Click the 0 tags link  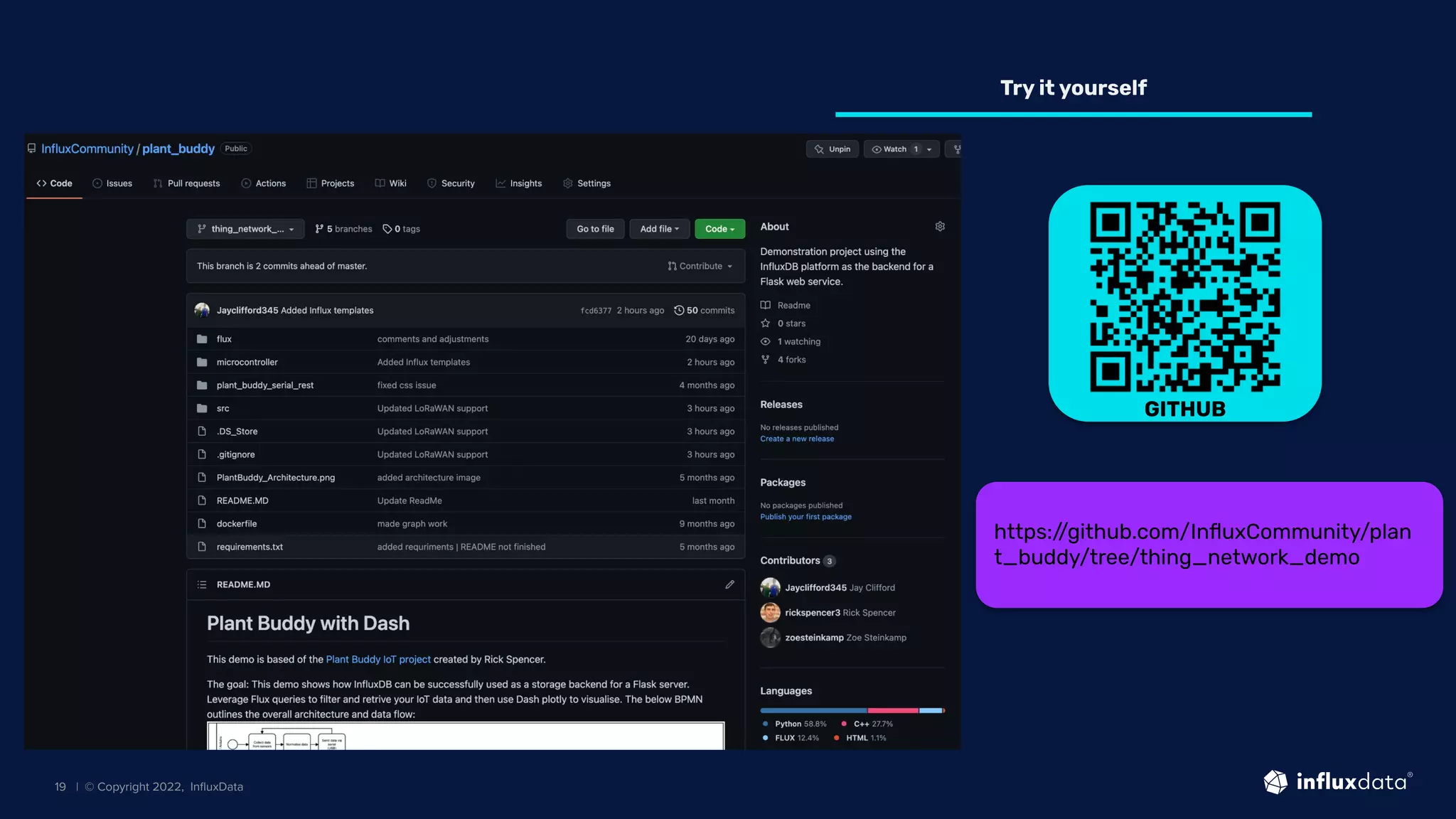(402, 229)
